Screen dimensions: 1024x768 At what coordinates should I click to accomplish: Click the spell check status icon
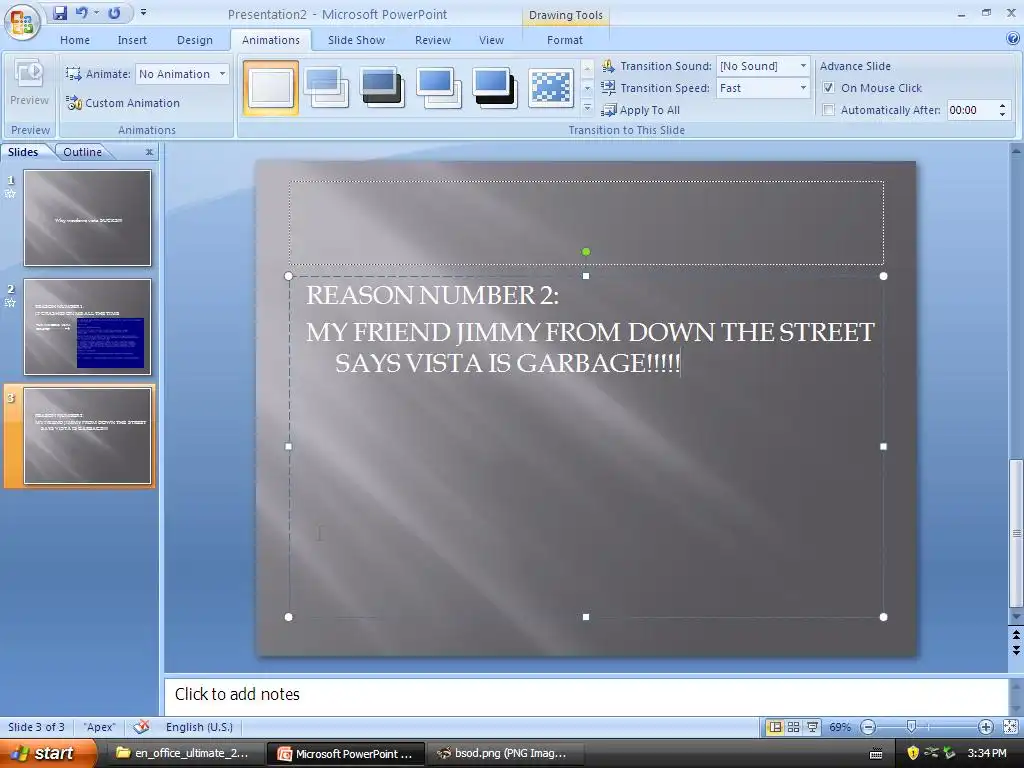coord(141,726)
